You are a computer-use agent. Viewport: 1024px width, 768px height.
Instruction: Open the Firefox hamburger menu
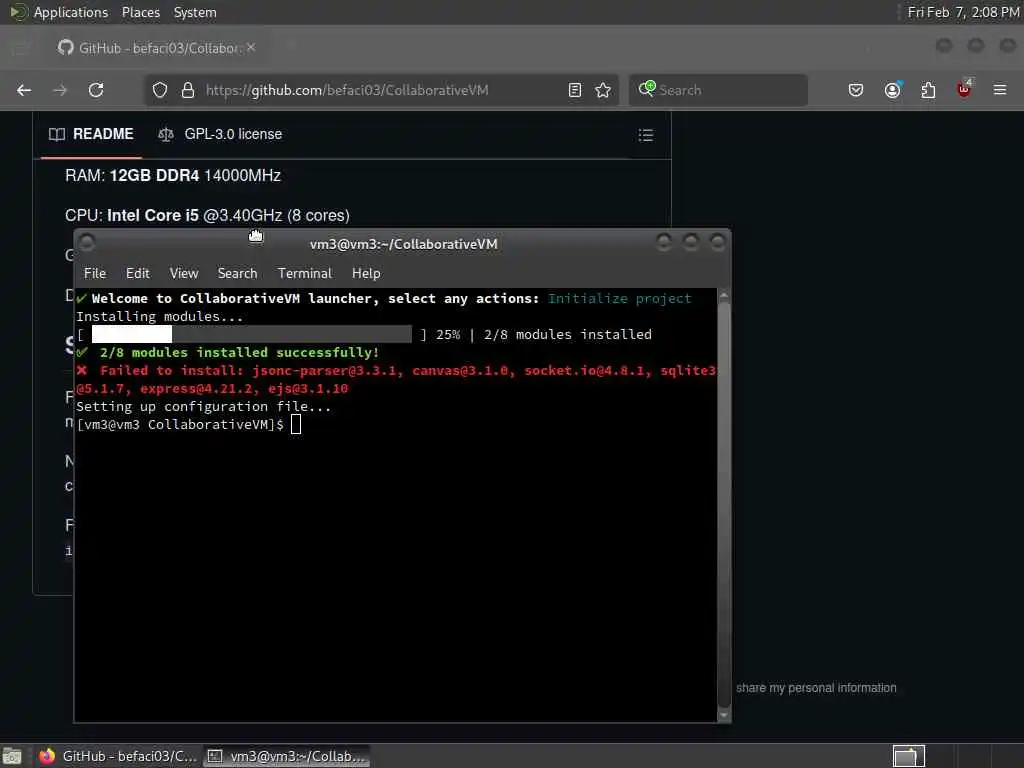pyautogui.click(x=1000, y=90)
